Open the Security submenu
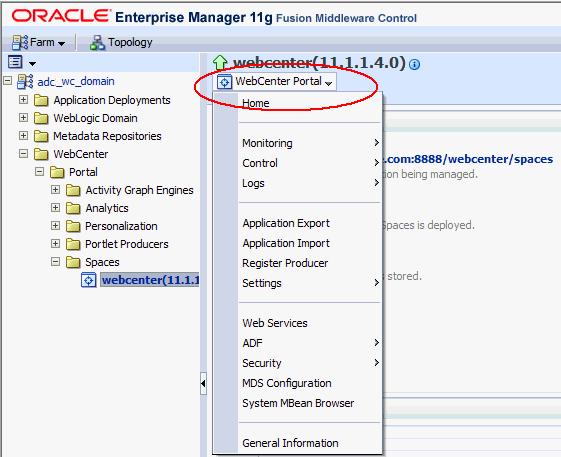 310,363
